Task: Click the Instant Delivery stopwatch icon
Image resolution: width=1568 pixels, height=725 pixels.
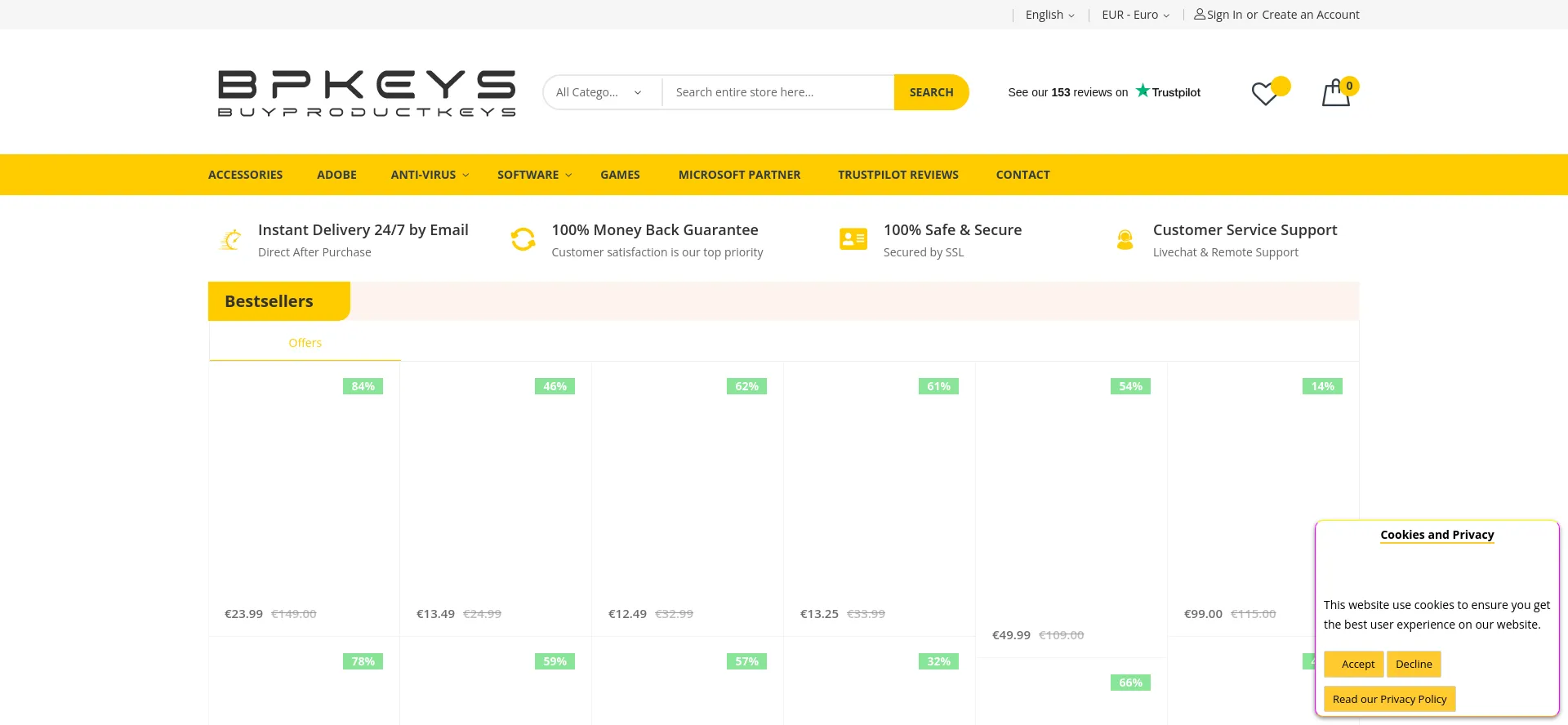Action: (x=231, y=240)
